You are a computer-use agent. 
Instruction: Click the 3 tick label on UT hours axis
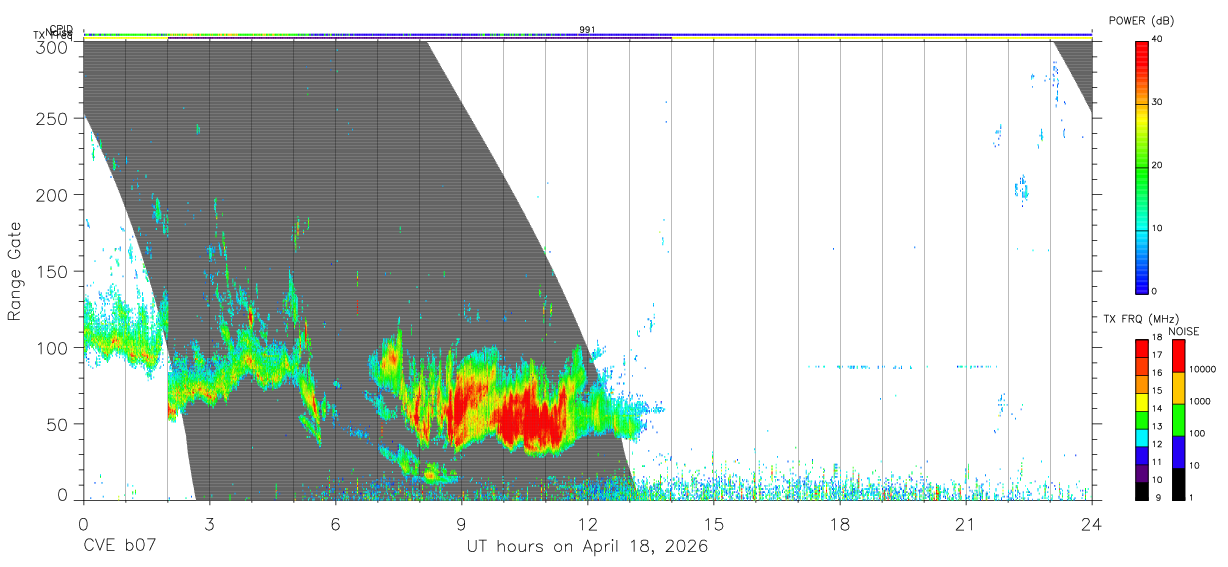point(209,524)
